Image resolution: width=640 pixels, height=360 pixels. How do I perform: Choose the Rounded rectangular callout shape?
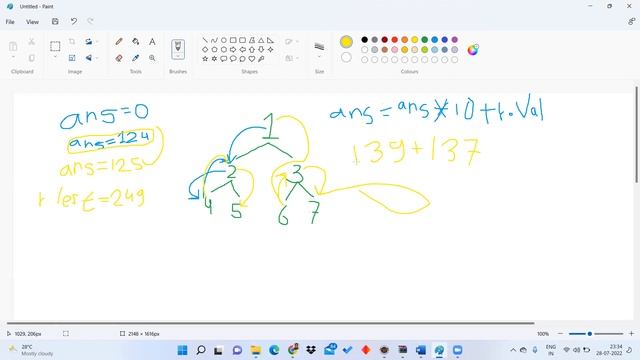tap(224, 59)
